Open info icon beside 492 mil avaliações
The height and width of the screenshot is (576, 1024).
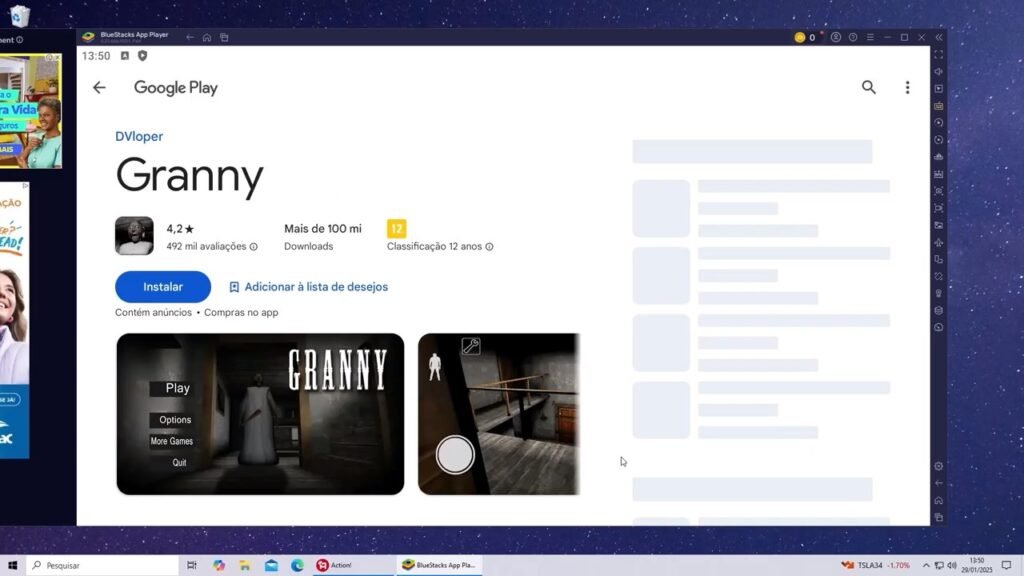tap(253, 247)
